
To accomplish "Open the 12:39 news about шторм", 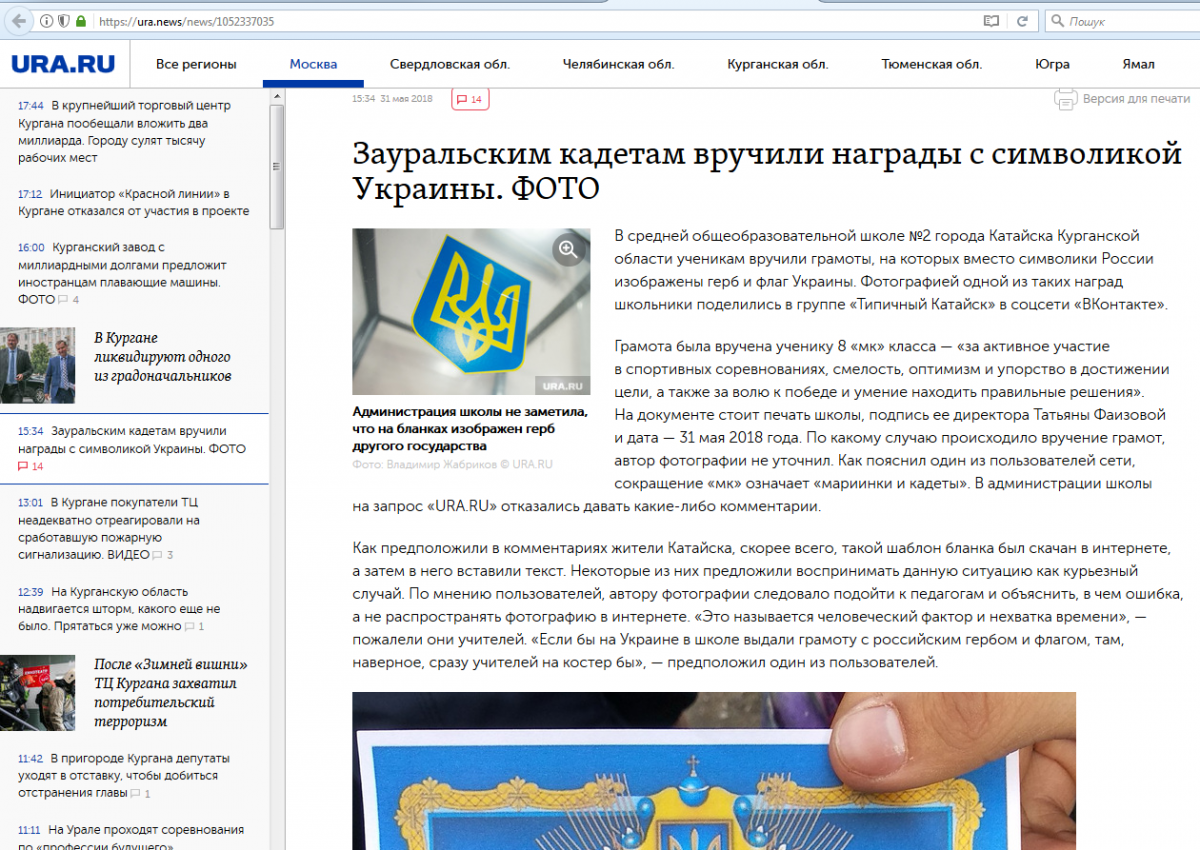I will coord(119,608).
